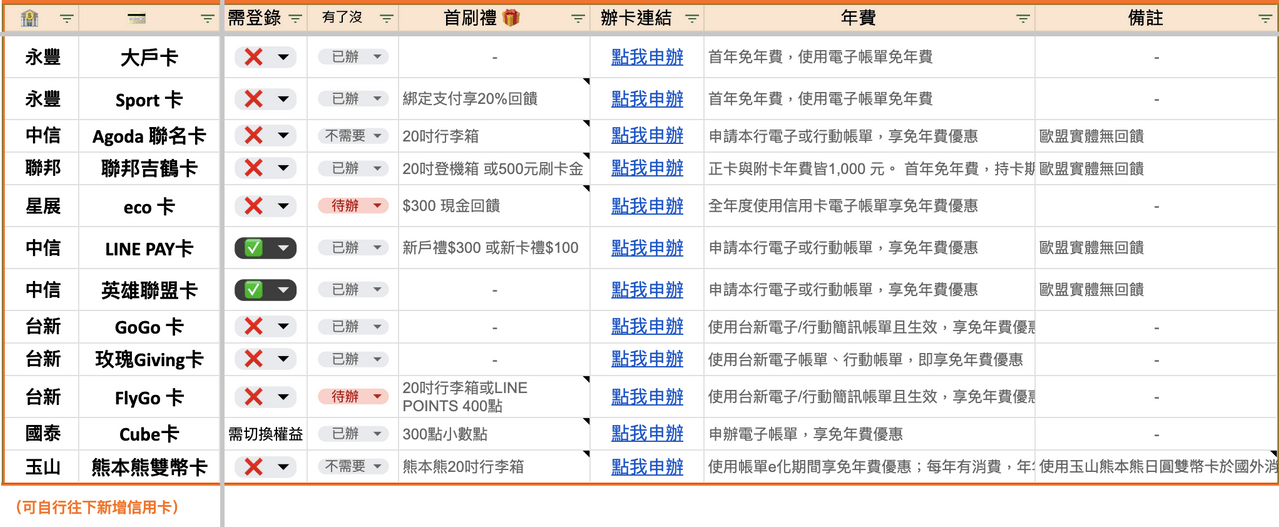Open the 已辦 status dropdown for Cube卡
1279x527 pixels.
click(x=353, y=434)
